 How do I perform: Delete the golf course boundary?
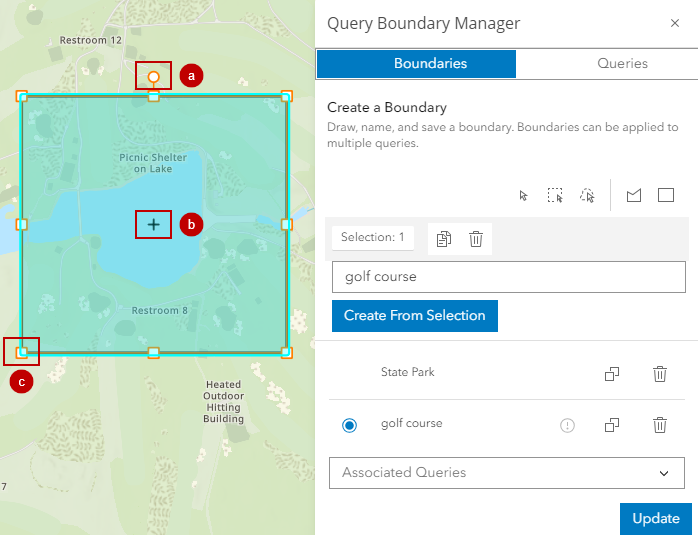660,425
